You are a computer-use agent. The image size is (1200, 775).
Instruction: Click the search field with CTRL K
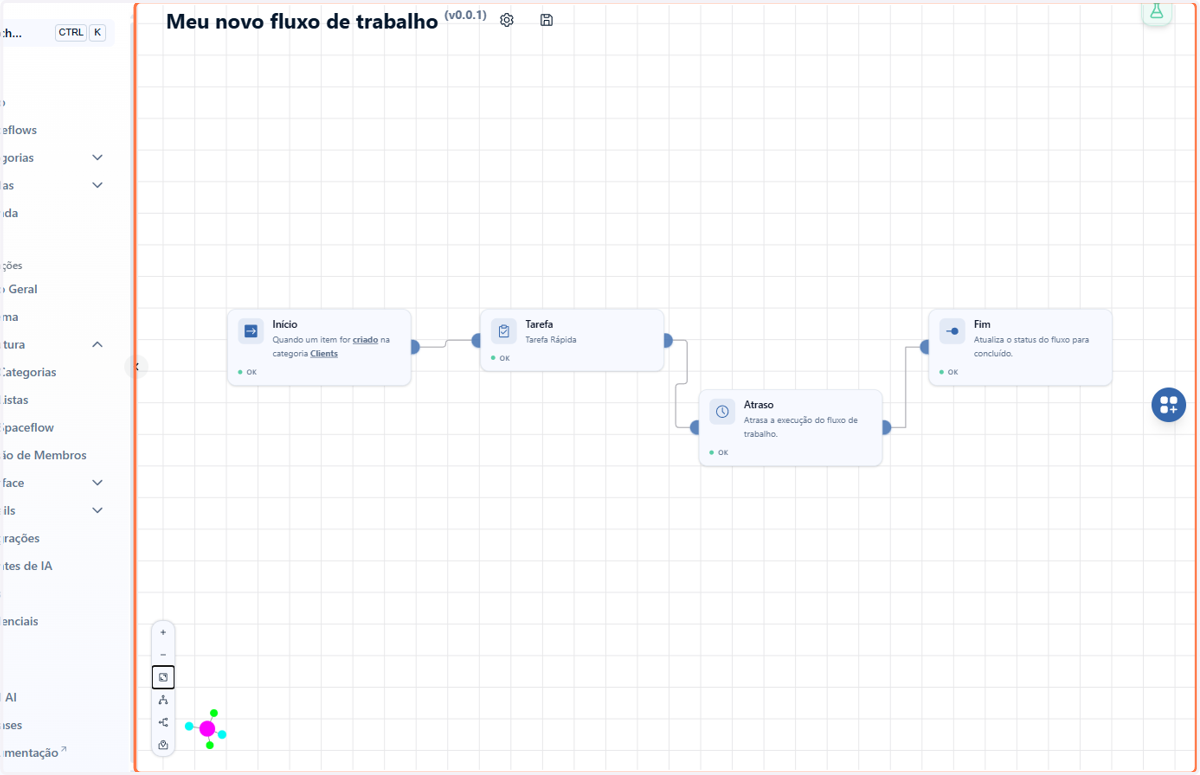[x=55, y=33]
